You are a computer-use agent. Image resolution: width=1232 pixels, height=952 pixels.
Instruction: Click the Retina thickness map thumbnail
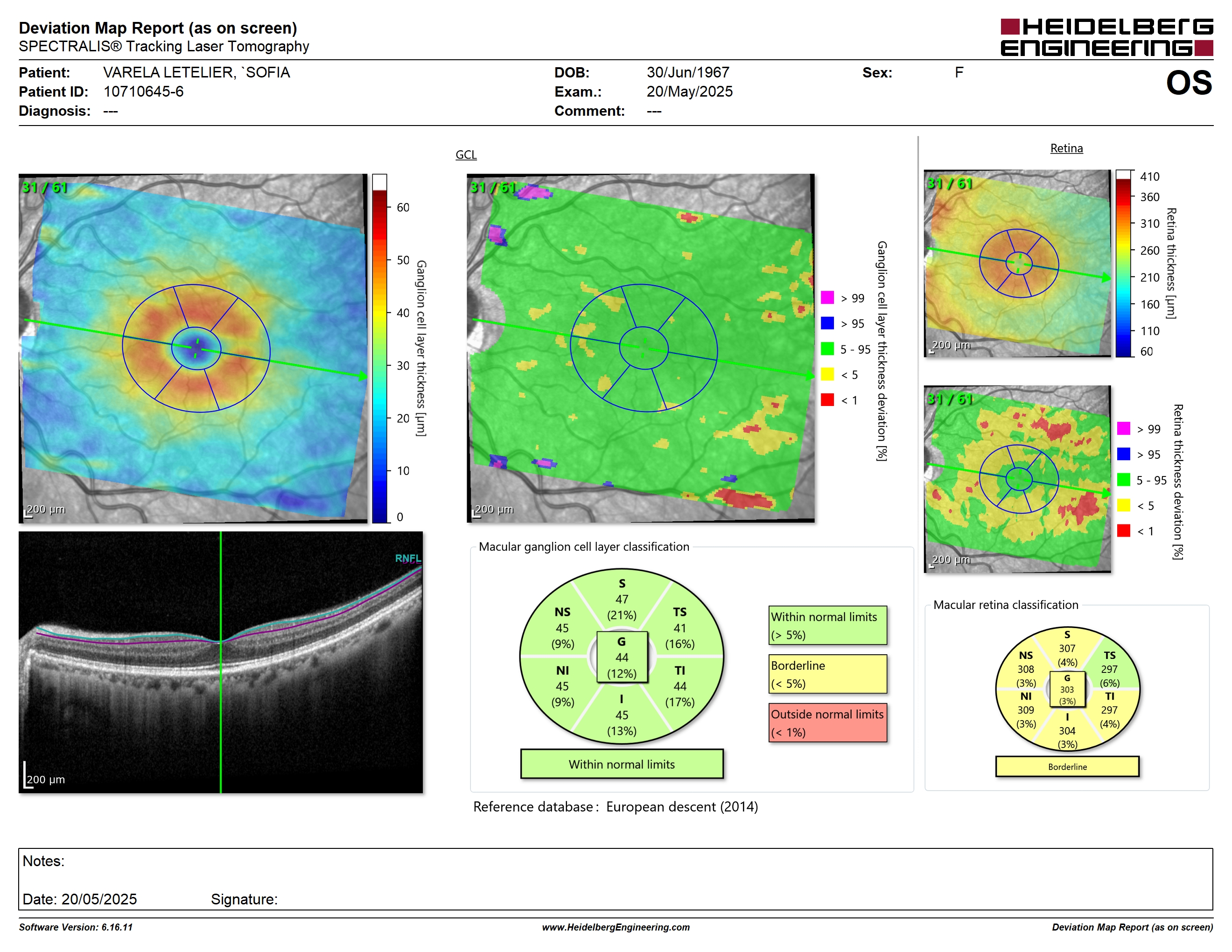(x=1018, y=263)
